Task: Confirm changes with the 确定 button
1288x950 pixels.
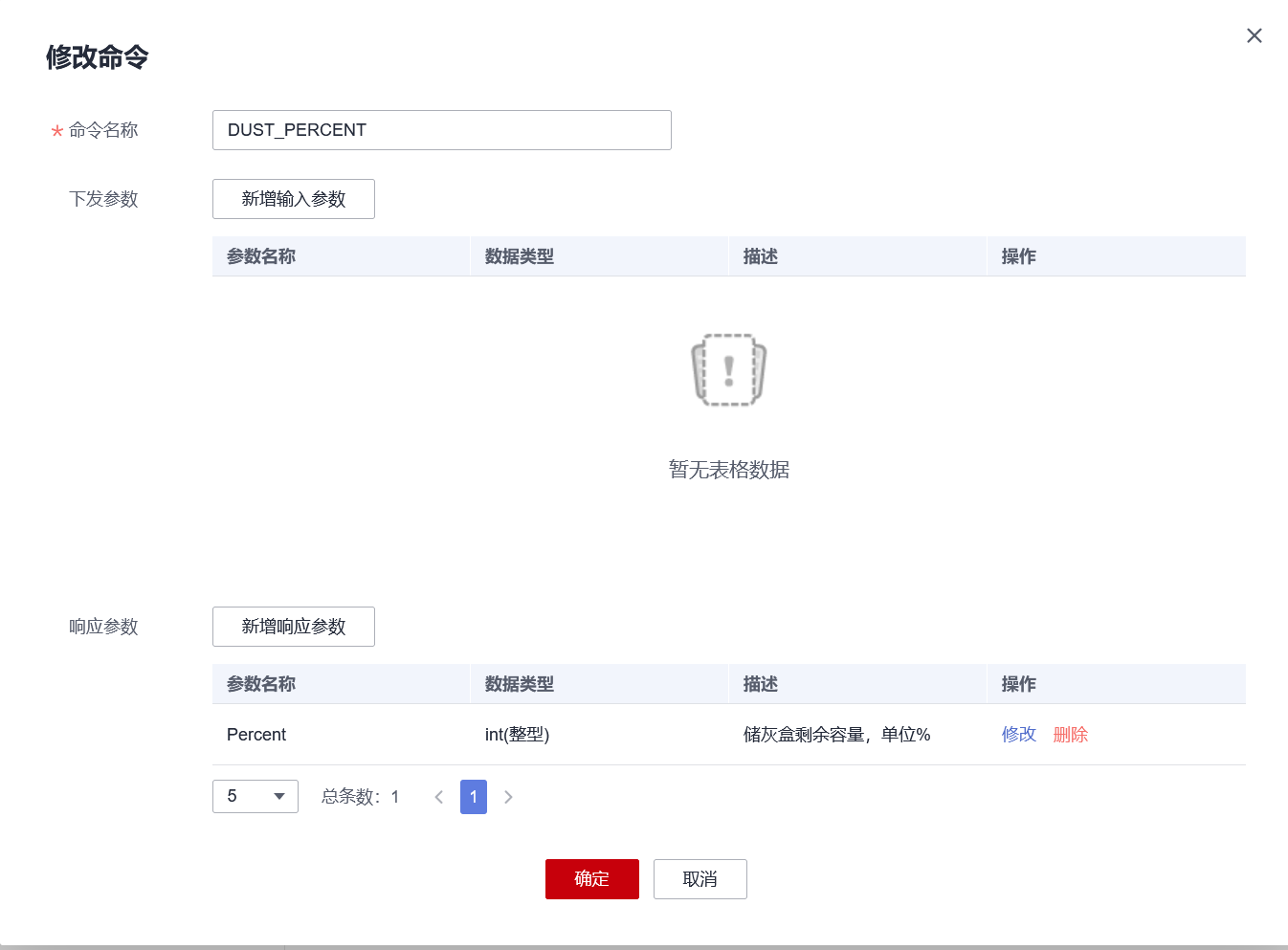Action: tap(591, 878)
